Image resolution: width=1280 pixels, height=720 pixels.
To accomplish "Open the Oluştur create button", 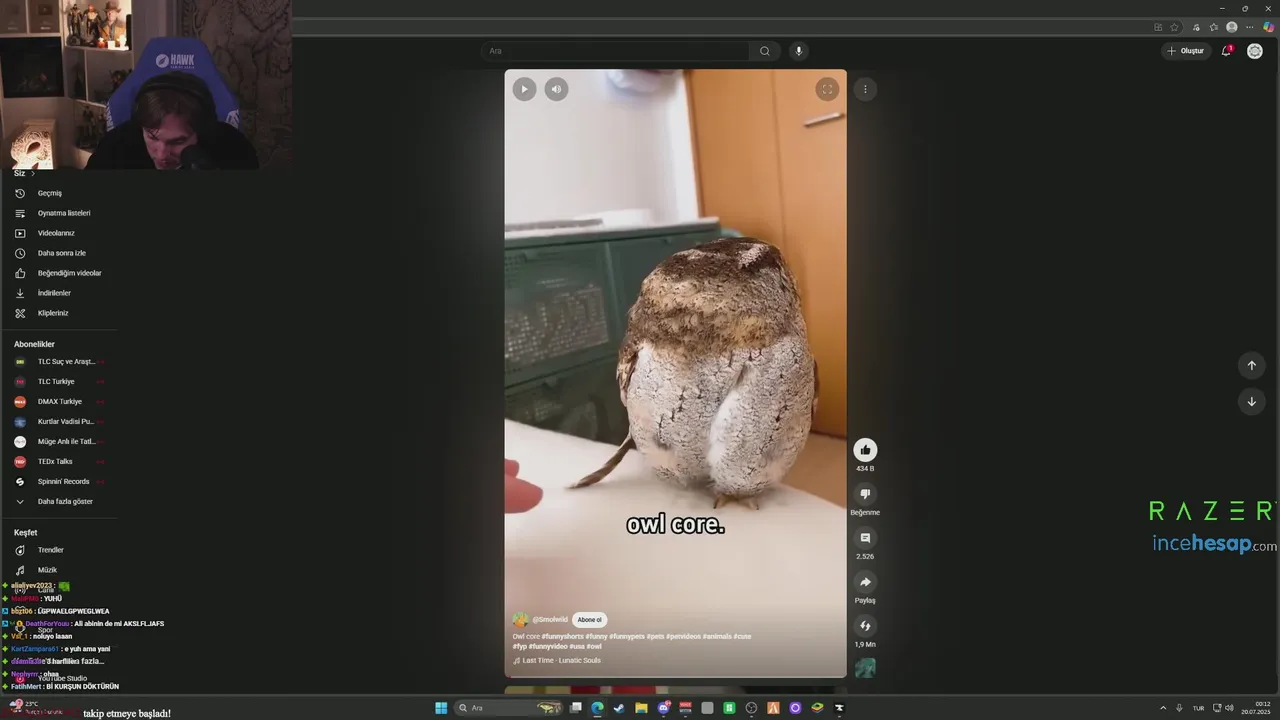I will point(1186,51).
